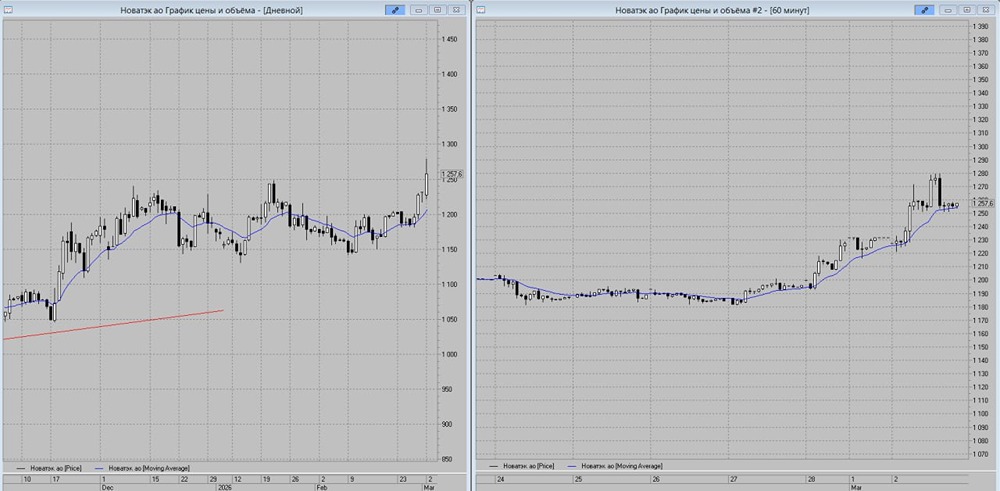The image size is (1000, 491).
Task: Click the pin icon in the daily chart title bar
Action: point(395,10)
